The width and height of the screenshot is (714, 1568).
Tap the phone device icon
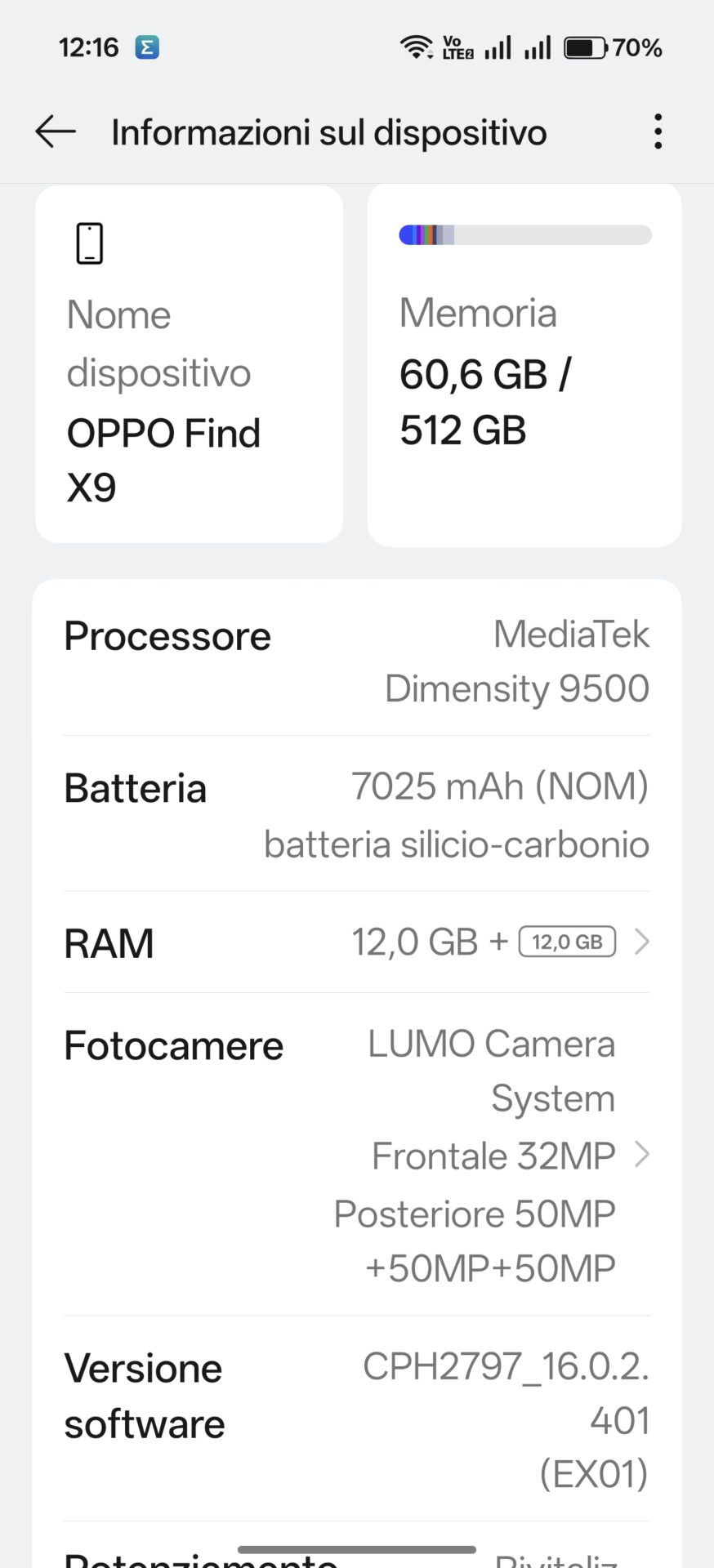tap(90, 243)
